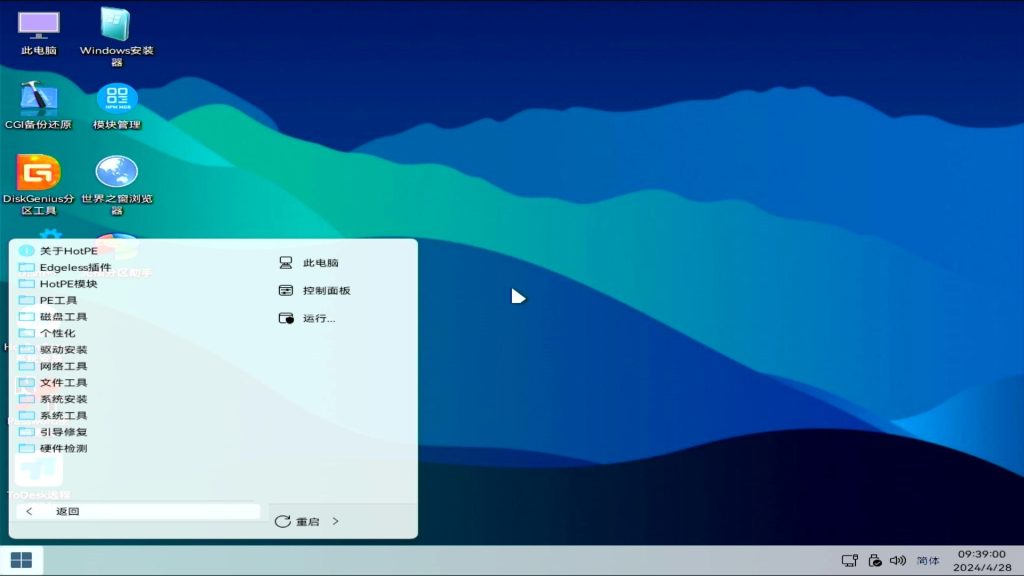Launch the DiskGenius分区工具 desktop icon

pyautogui.click(x=38, y=185)
